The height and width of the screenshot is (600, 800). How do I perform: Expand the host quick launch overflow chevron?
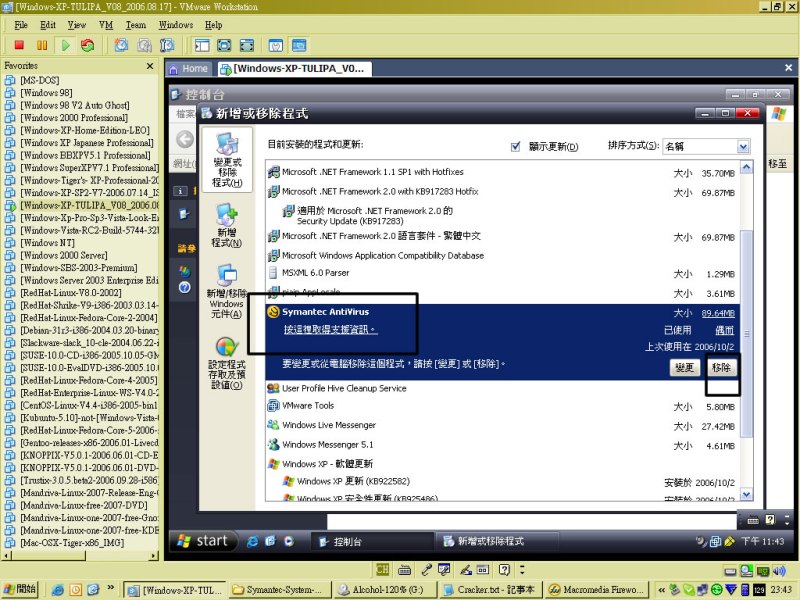[x=110, y=588]
